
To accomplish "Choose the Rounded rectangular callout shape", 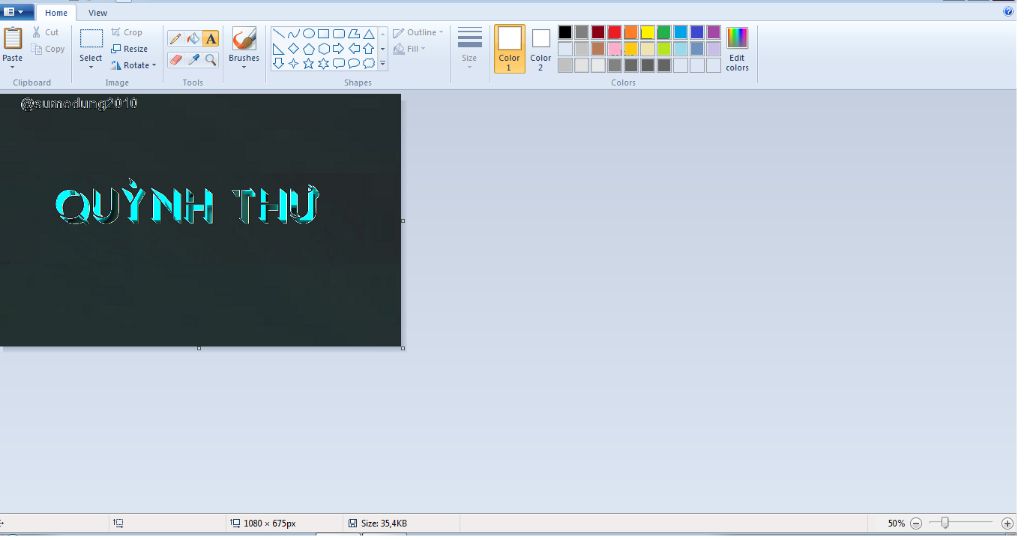I will pyautogui.click(x=338, y=63).
